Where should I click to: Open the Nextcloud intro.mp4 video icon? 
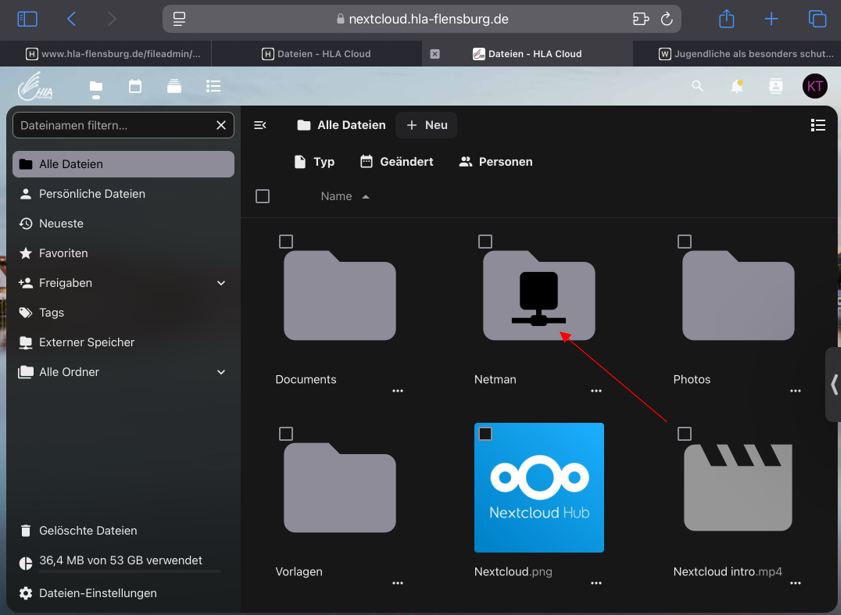coord(738,487)
